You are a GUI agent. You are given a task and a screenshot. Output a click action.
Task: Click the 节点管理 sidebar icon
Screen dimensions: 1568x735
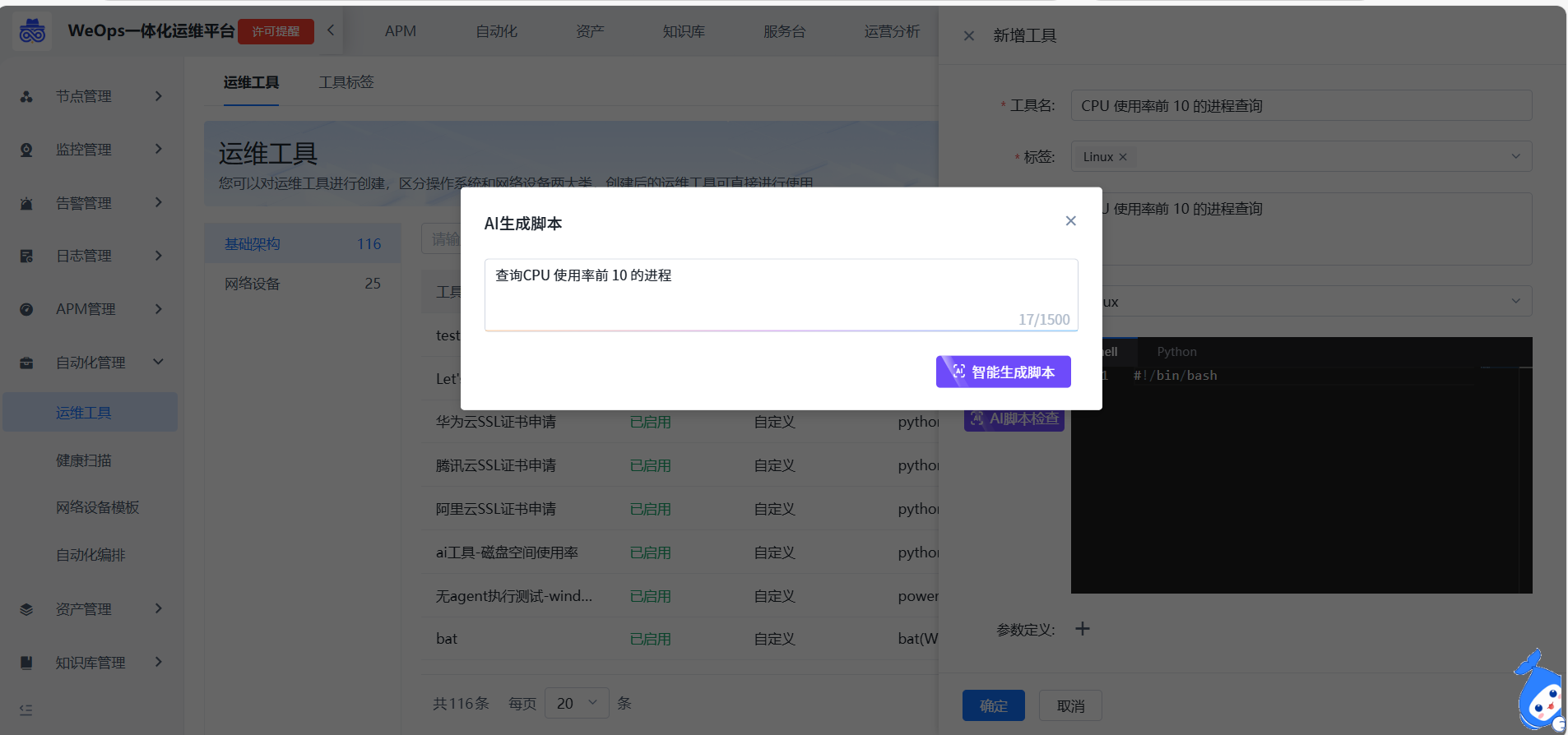point(26,96)
